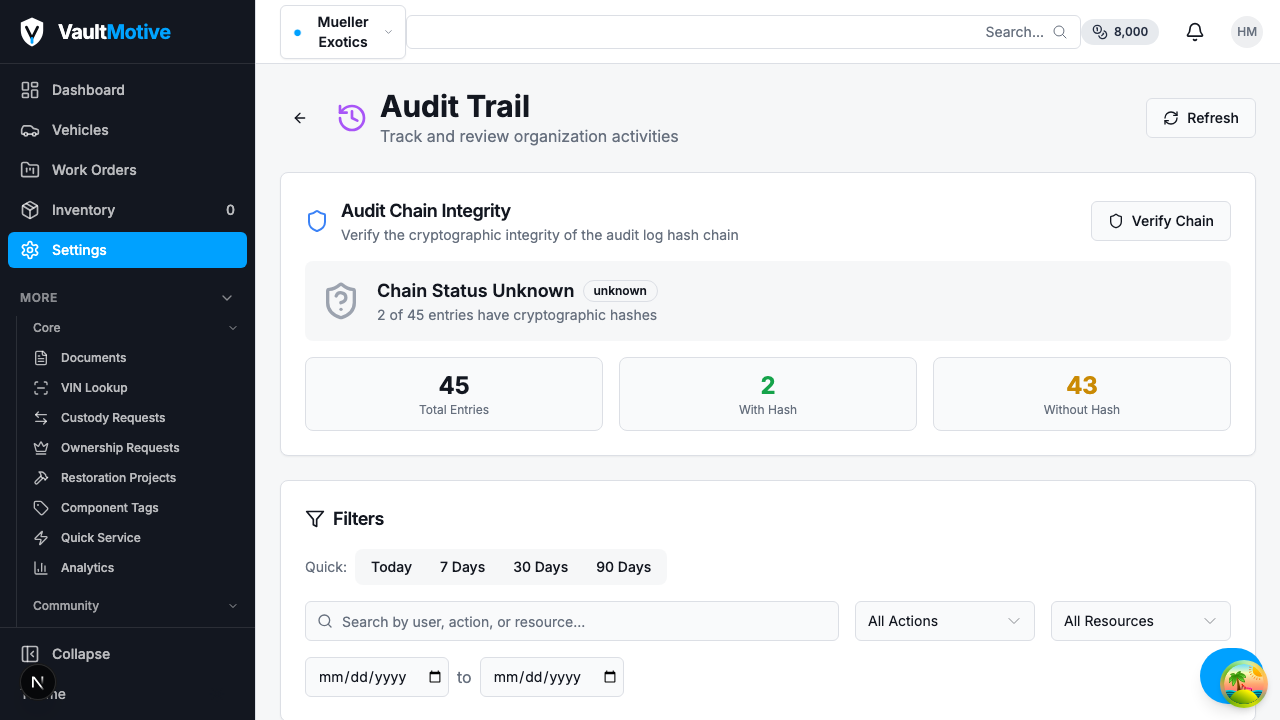The height and width of the screenshot is (720, 1280).
Task: Click into the top search field
Action: point(743,32)
